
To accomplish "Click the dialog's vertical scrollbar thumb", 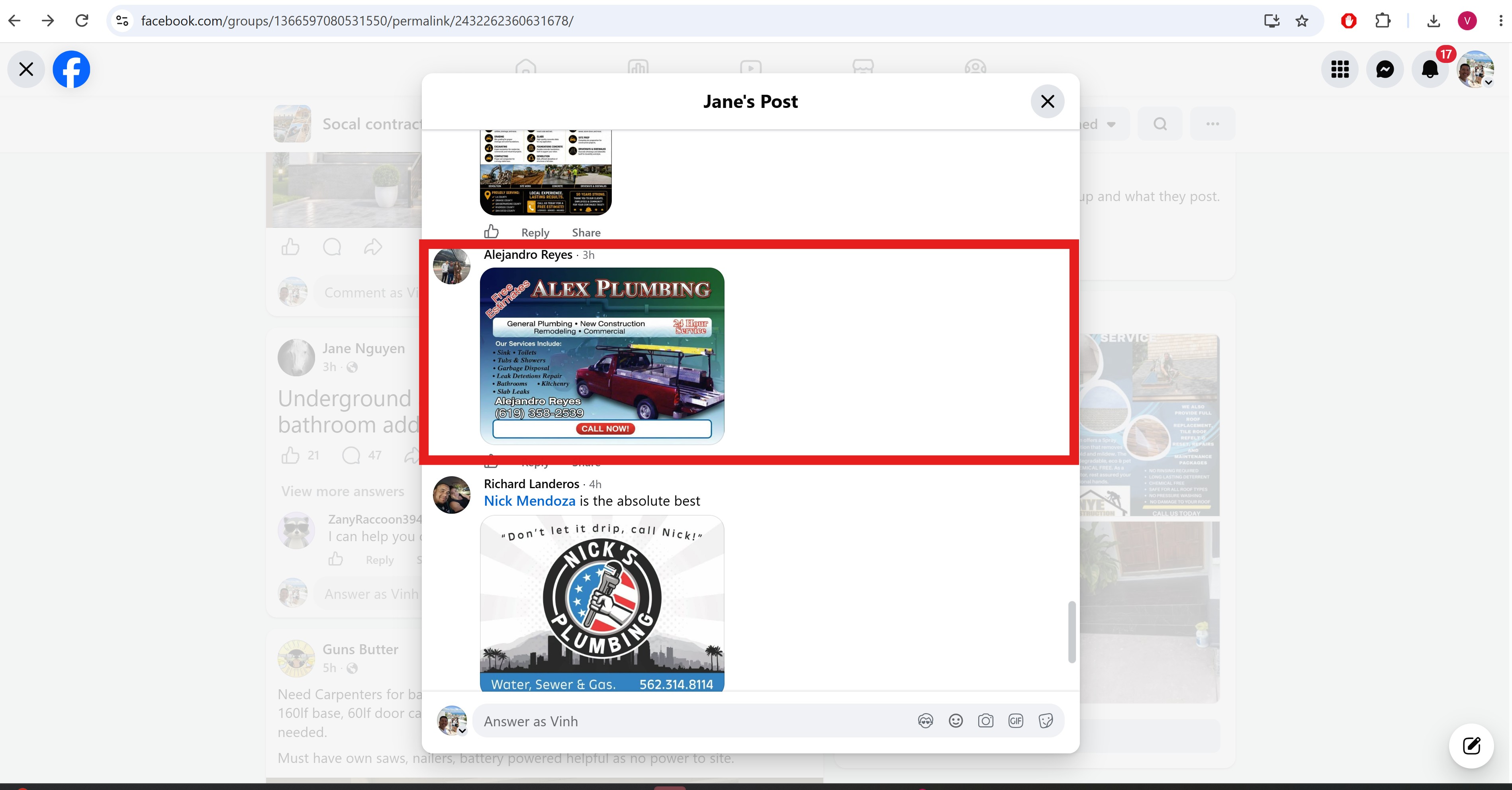I will tap(1072, 632).
